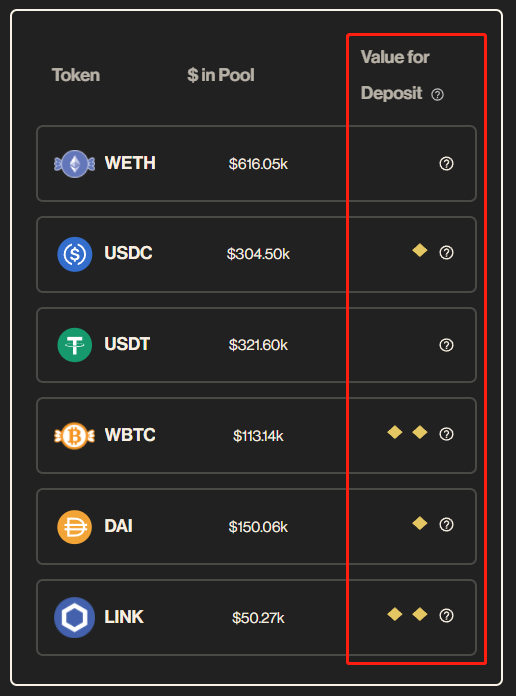Open the help icon in WETH row
This screenshot has width=516, height=696.
(x=446, y=164)
